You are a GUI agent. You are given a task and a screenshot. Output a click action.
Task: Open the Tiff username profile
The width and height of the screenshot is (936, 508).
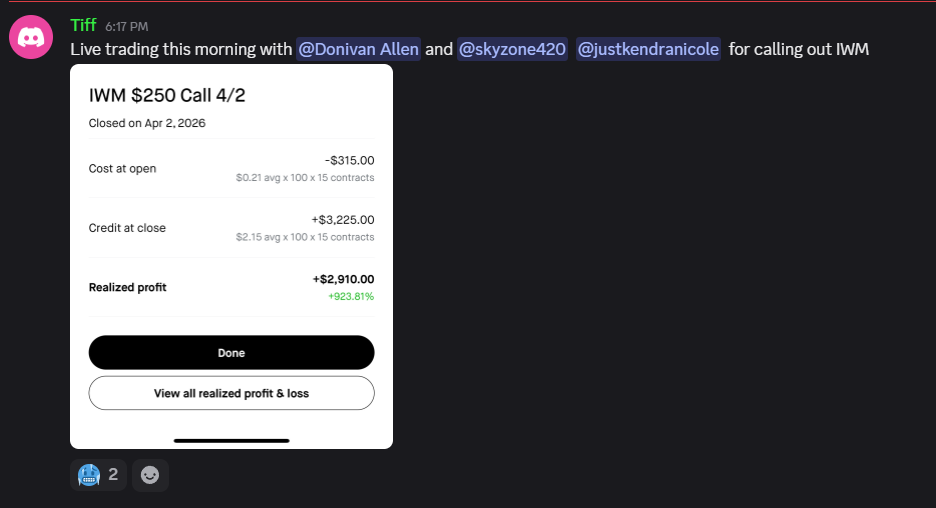[83, 24]
